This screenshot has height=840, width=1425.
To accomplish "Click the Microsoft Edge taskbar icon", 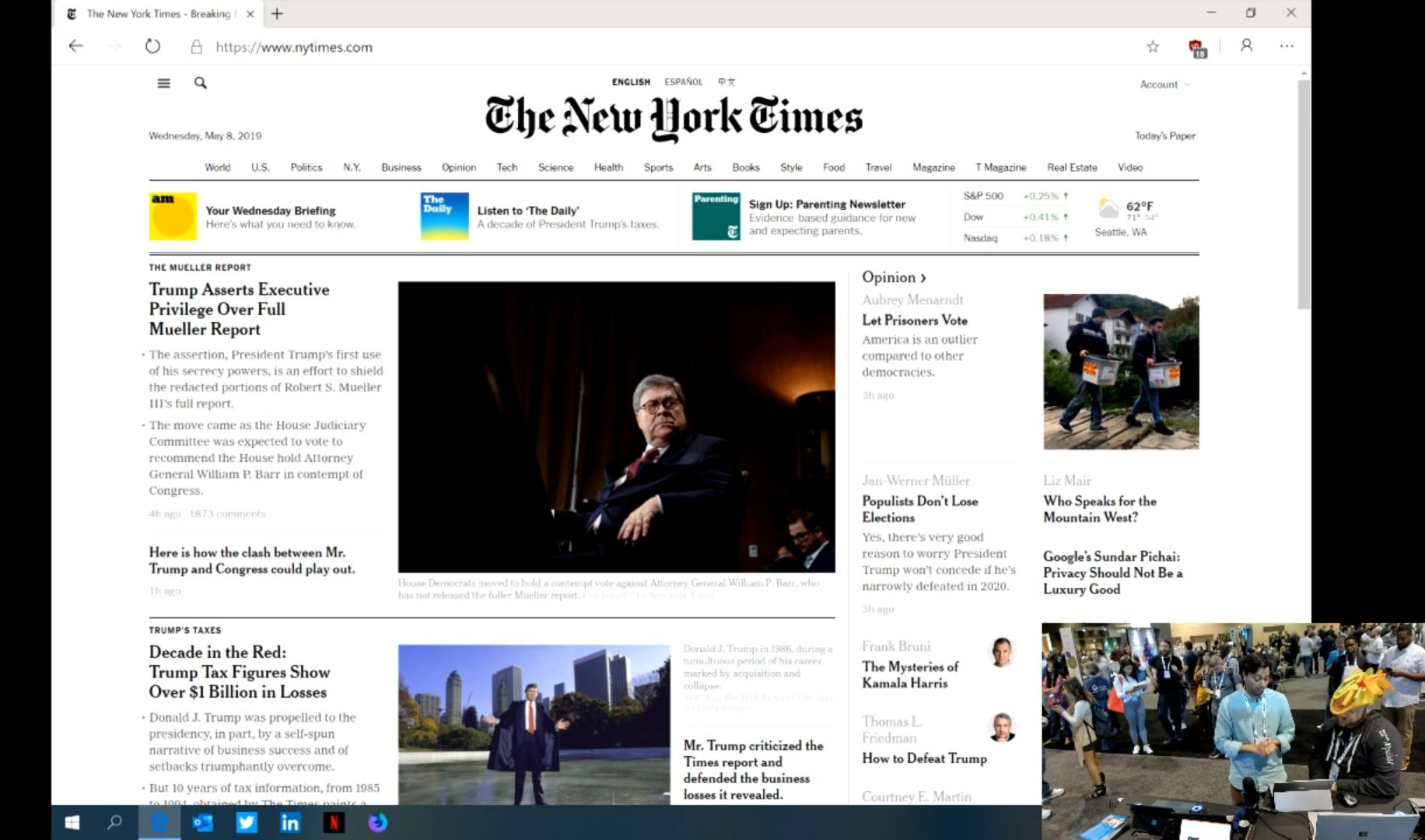I will click(159, 822).
